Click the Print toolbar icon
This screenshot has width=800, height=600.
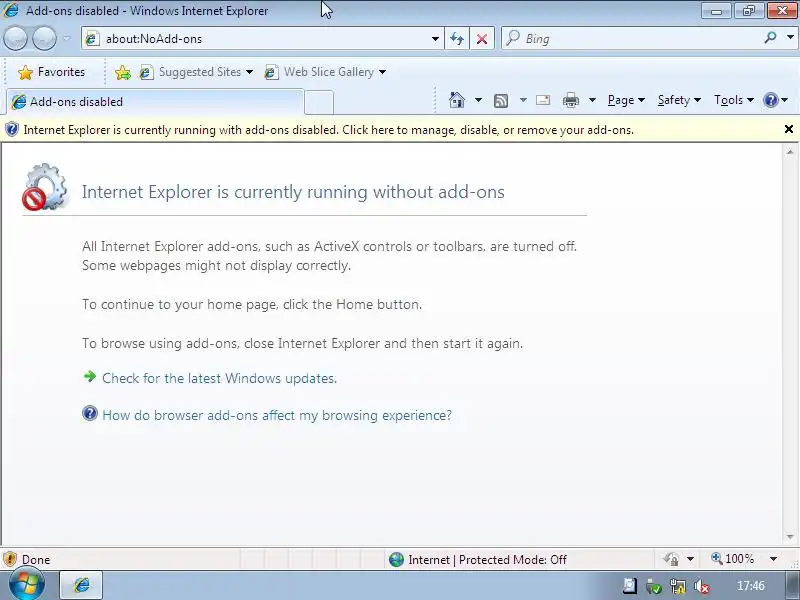(570, 100)
